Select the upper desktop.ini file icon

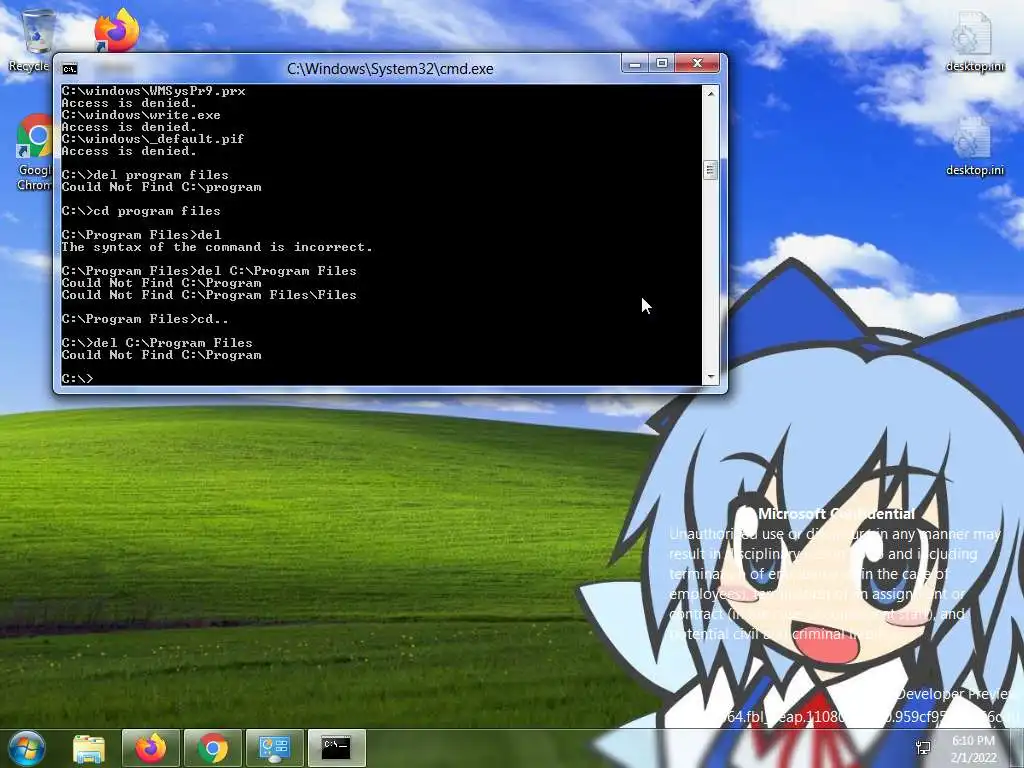pos(974,42)
